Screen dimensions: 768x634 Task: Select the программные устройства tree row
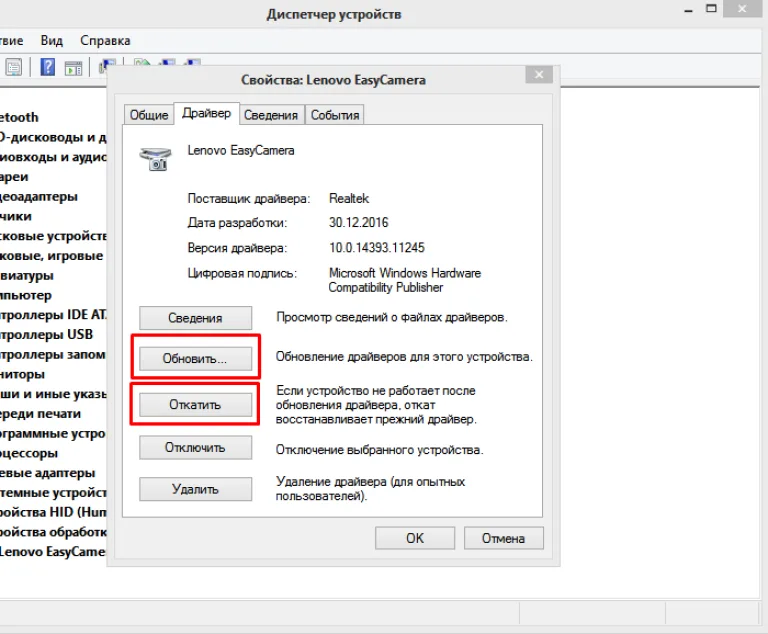click(x=53, y=434)
